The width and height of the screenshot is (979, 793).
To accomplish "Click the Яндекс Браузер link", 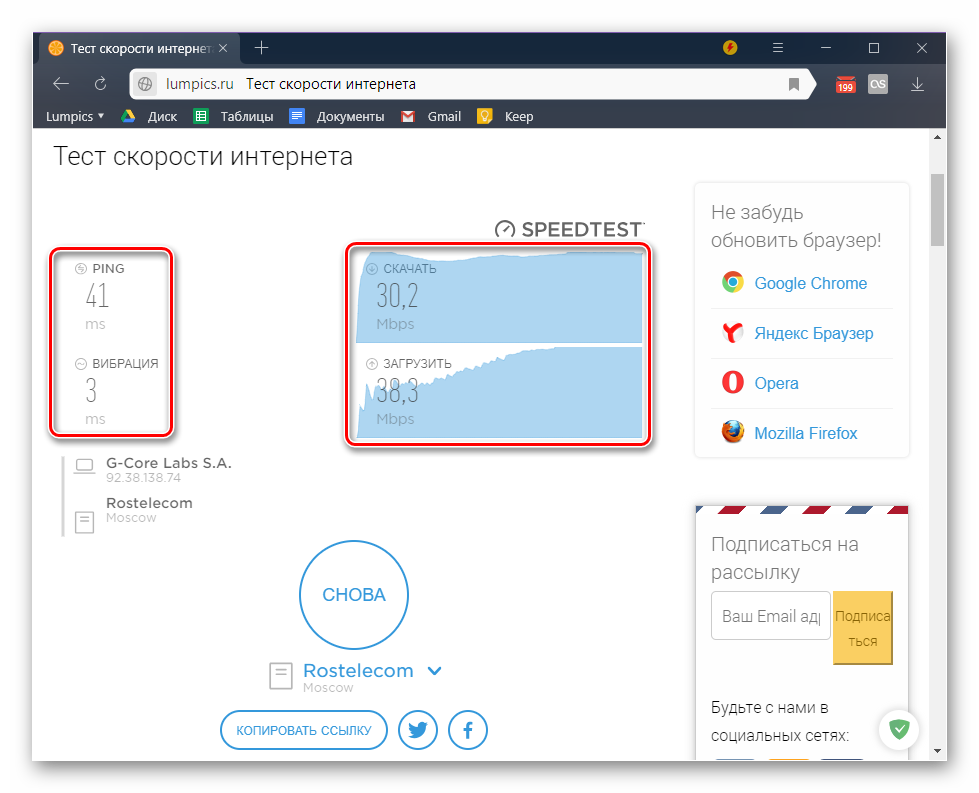I will click(814, 333).
